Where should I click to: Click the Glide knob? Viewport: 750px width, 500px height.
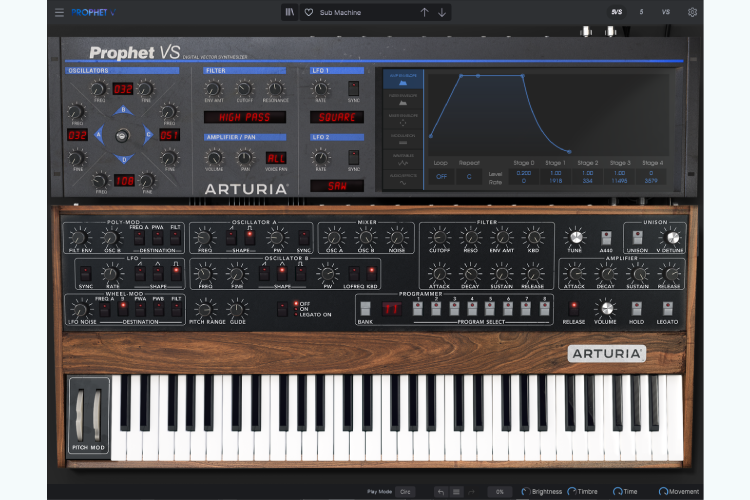click(x=237, y=309)
